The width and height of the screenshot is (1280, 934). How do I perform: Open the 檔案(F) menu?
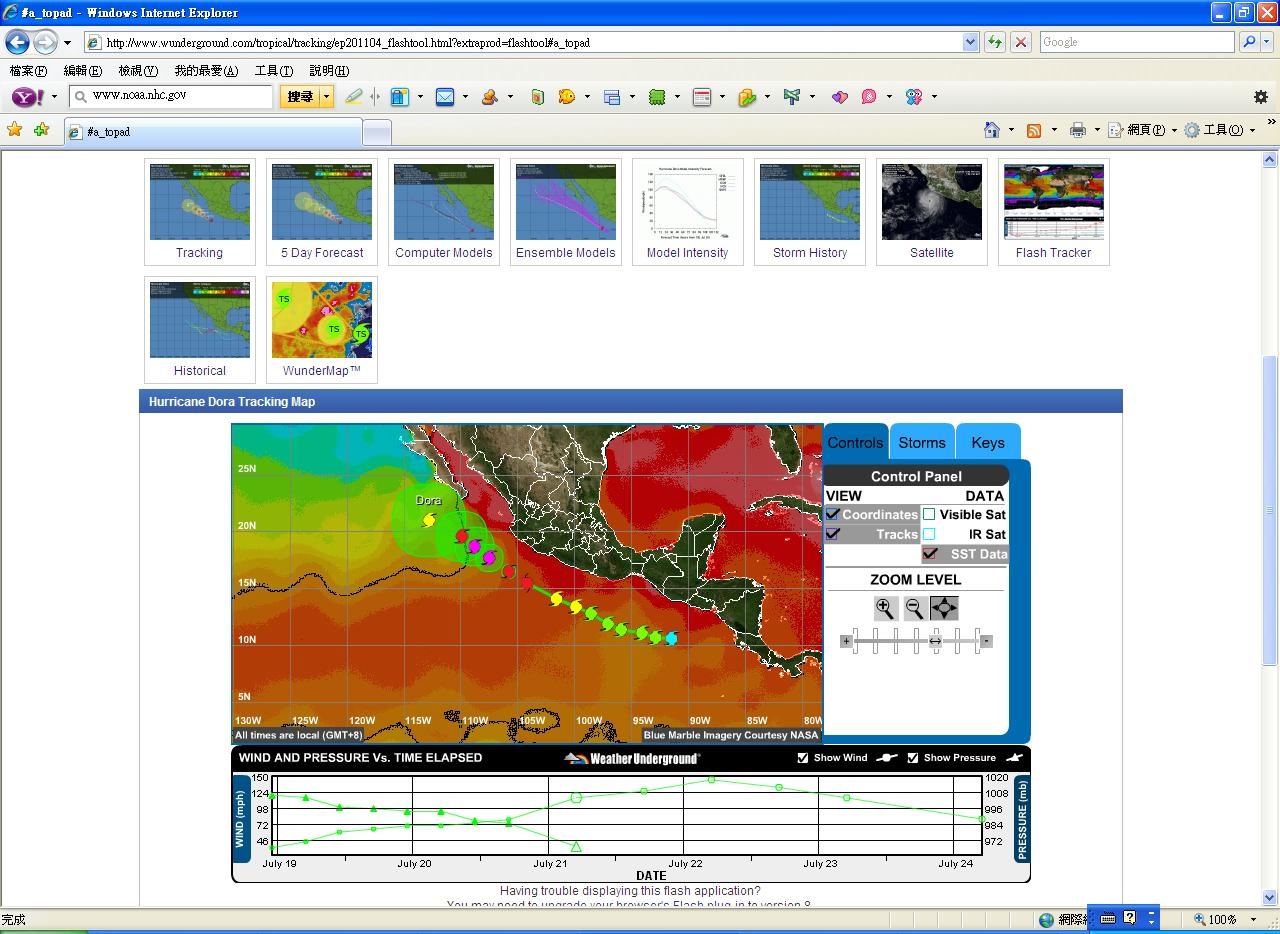28,70
